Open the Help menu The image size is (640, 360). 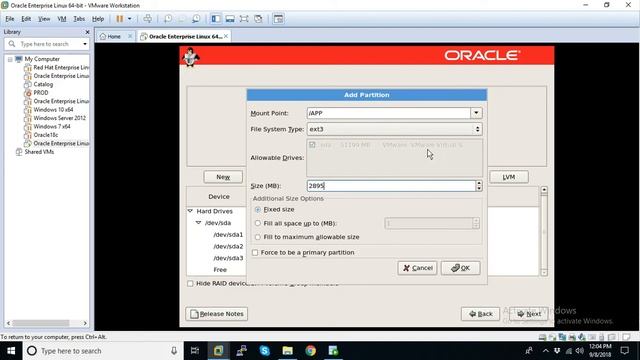coord(98,19)
